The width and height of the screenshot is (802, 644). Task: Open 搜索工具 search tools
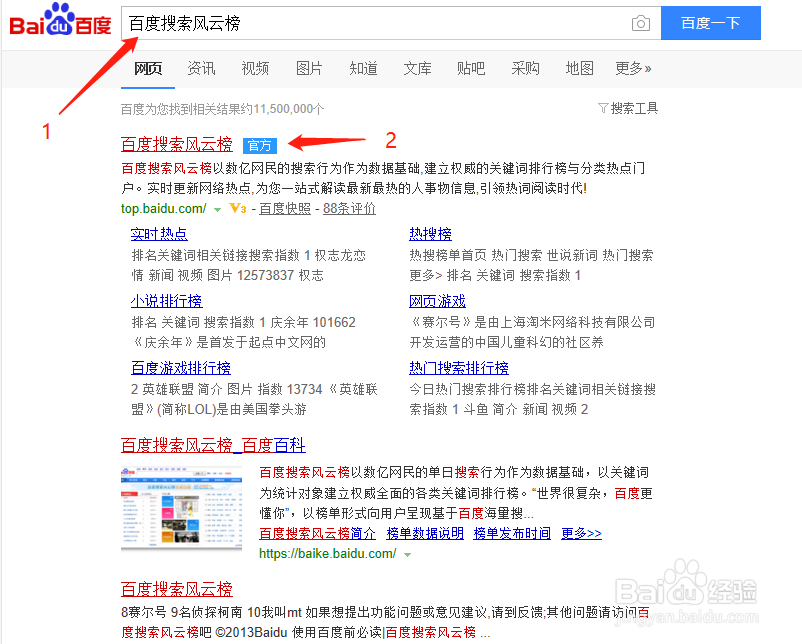pos(628,108)
